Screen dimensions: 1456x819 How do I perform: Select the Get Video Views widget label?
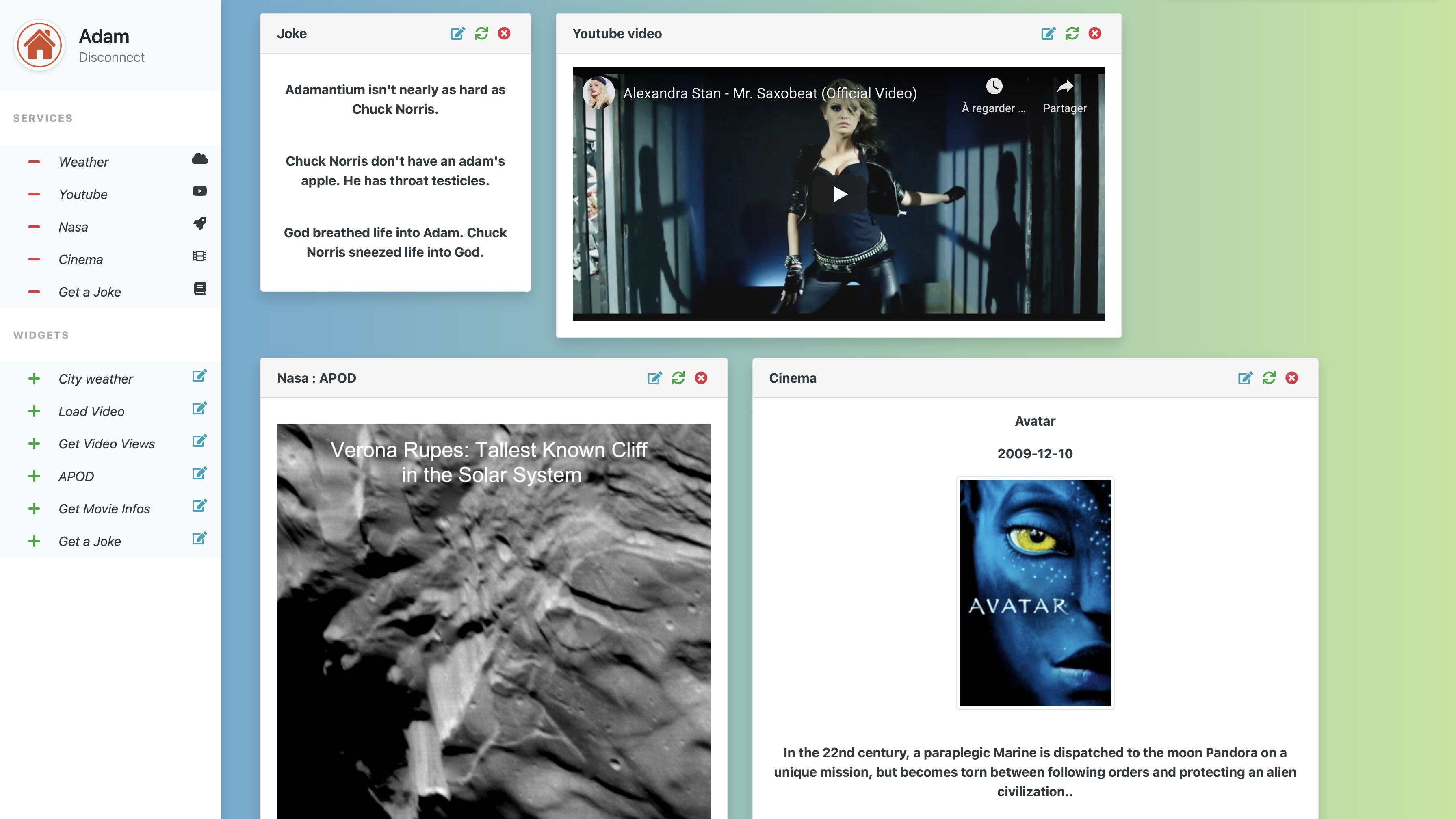pyautogui.click(x=107, y=444)
